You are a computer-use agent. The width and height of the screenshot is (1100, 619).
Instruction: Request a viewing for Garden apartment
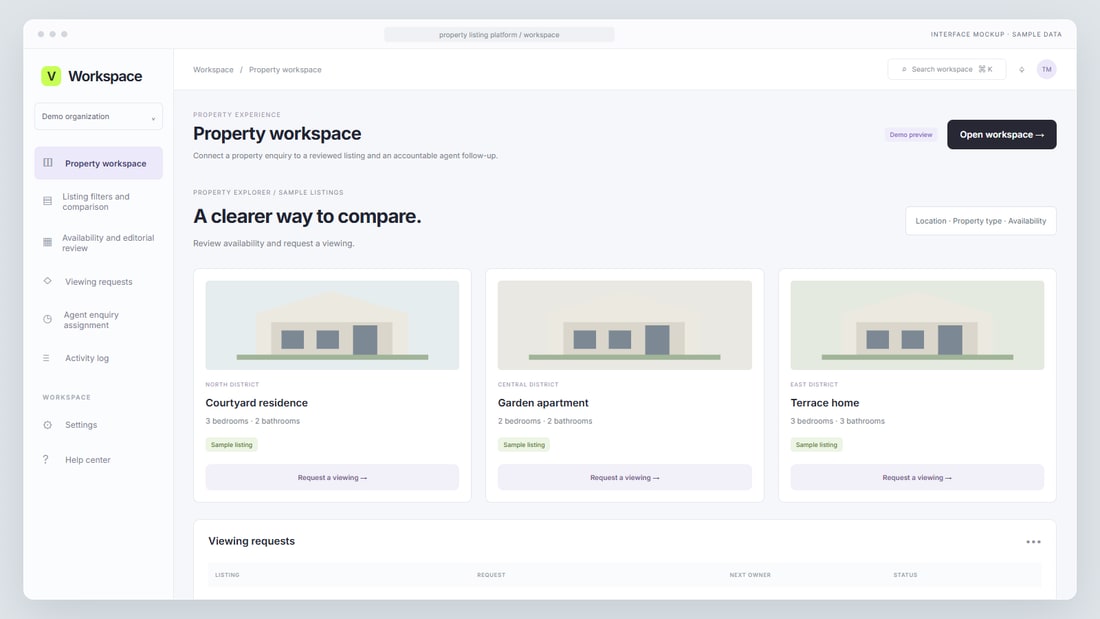(x=624, y=477)
